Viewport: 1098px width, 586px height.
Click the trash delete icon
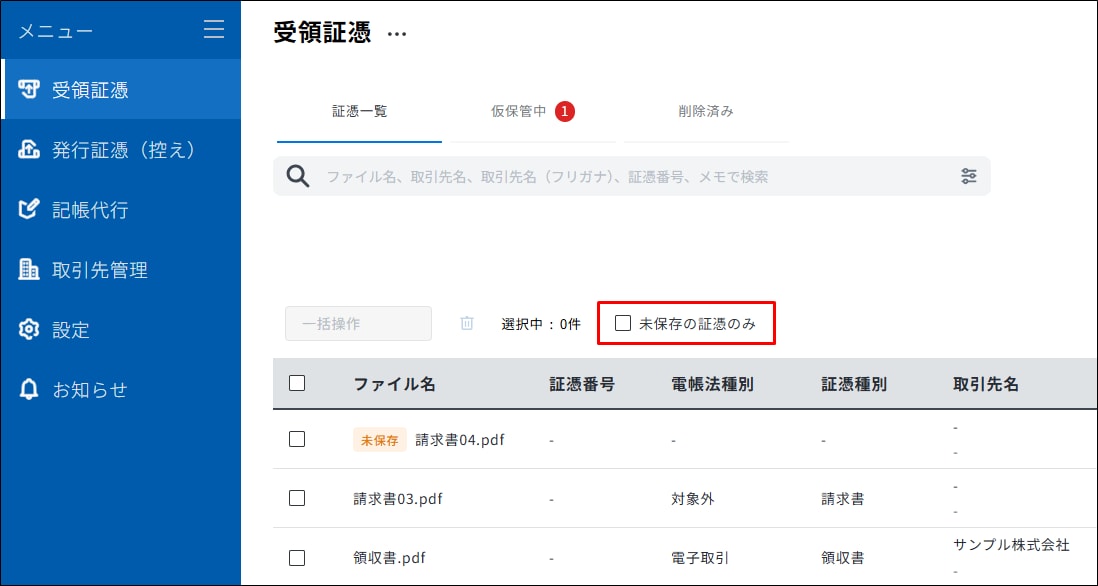(467, 323)
